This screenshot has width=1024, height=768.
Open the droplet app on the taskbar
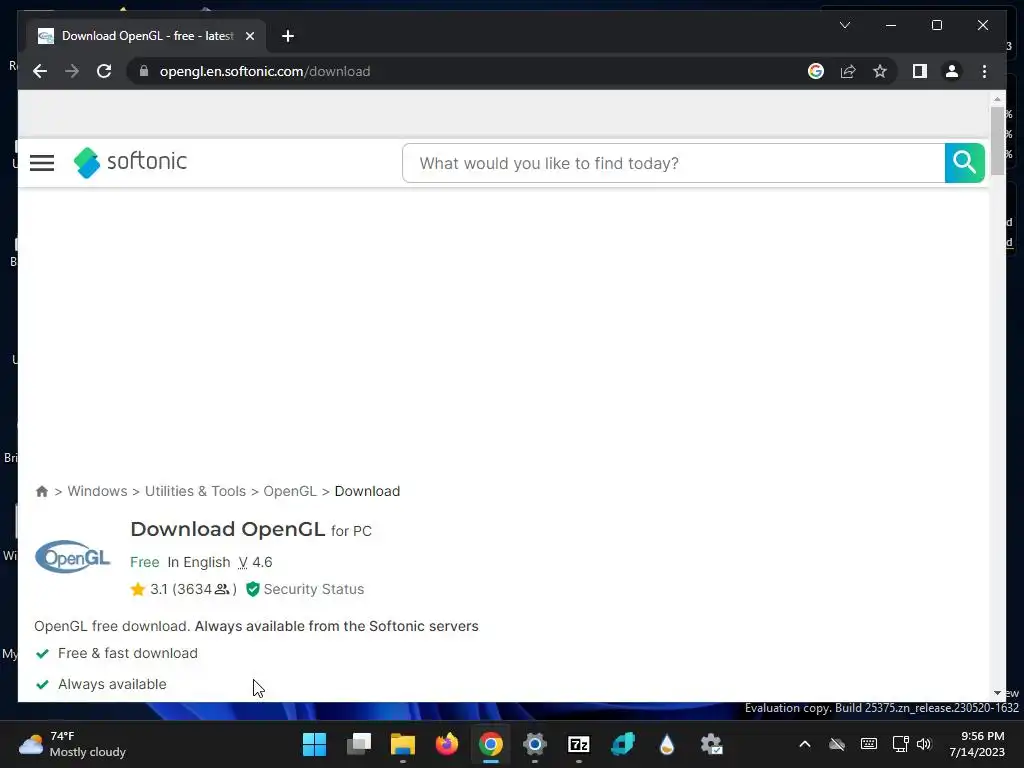point(667,744)
